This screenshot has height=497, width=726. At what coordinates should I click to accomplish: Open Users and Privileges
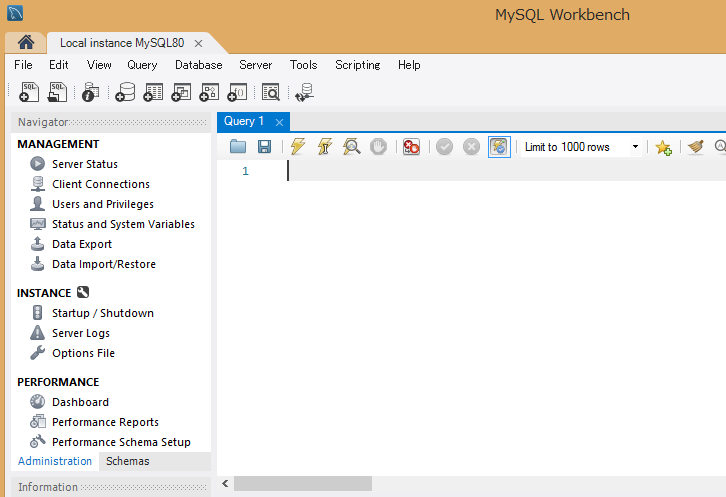(x=103, y=204)
